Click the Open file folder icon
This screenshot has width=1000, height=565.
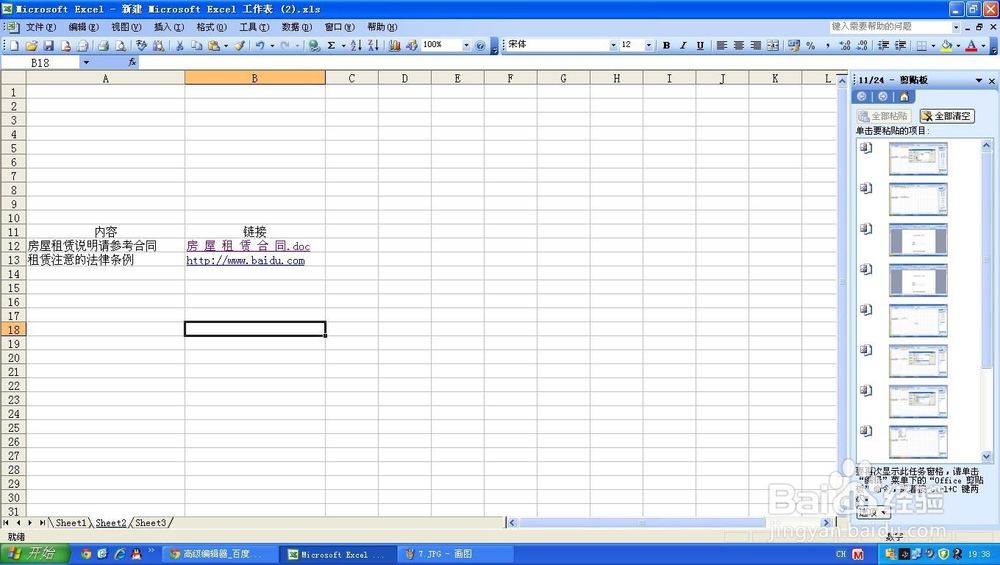pos(31,45)
